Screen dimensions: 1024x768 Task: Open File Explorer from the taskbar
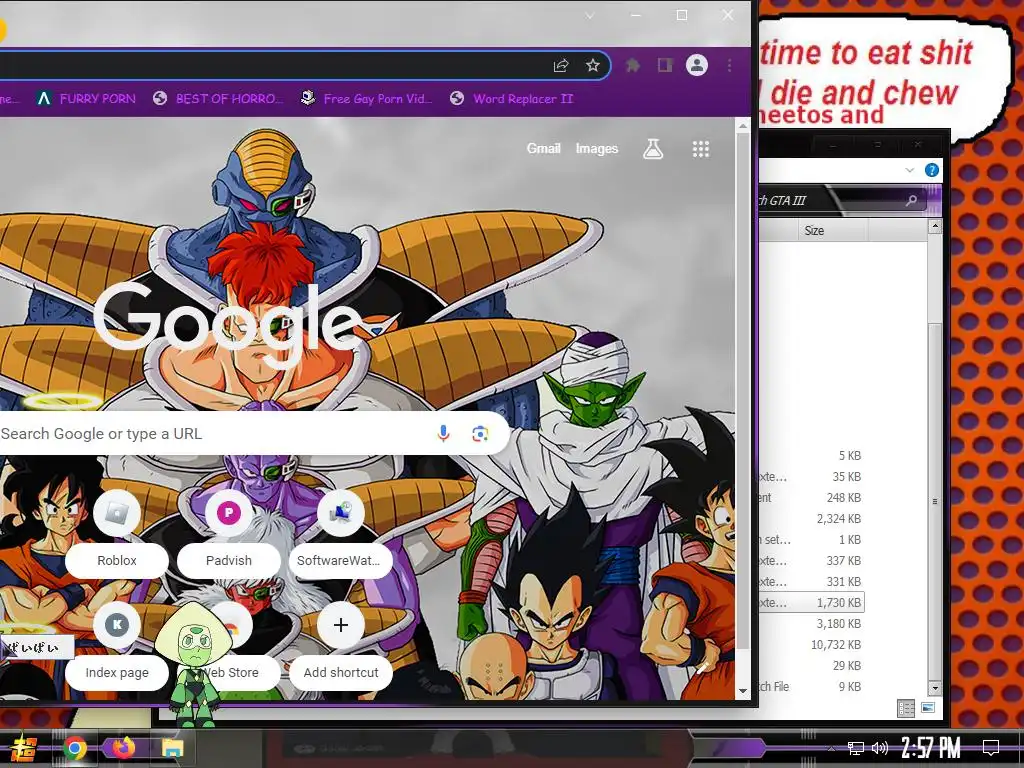172,748
